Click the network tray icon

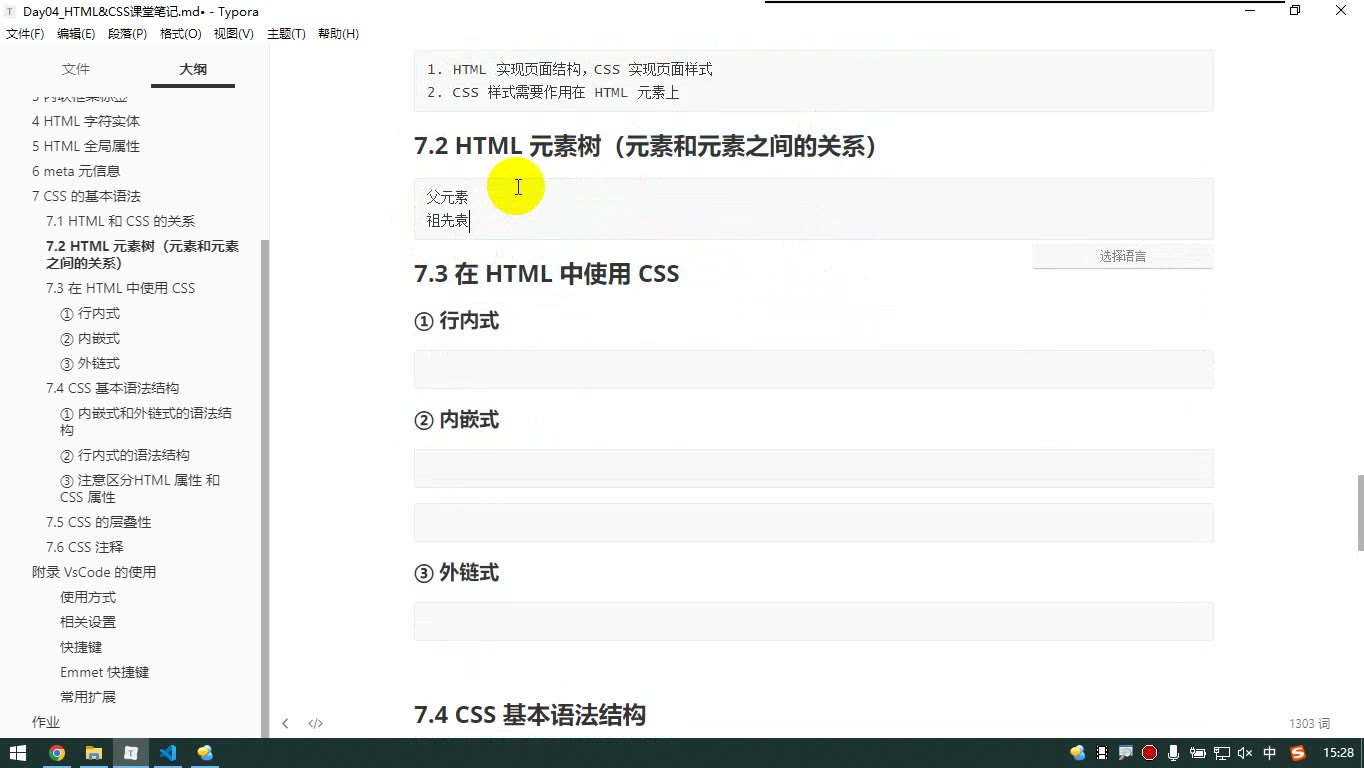pyautogui.click(x=1221, y=753)
